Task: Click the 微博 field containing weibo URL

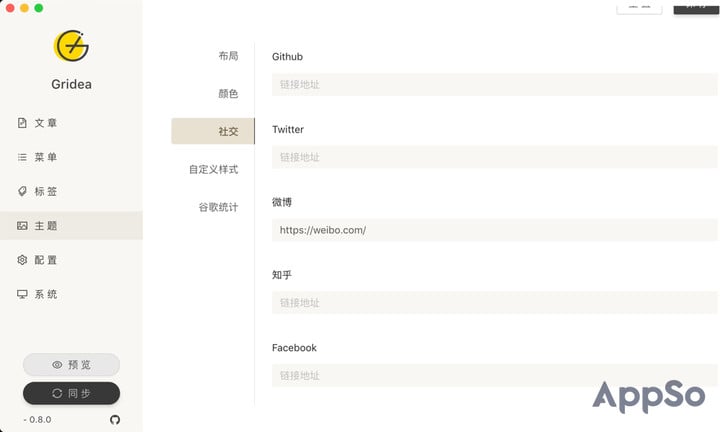Action: tap(495, 230)
